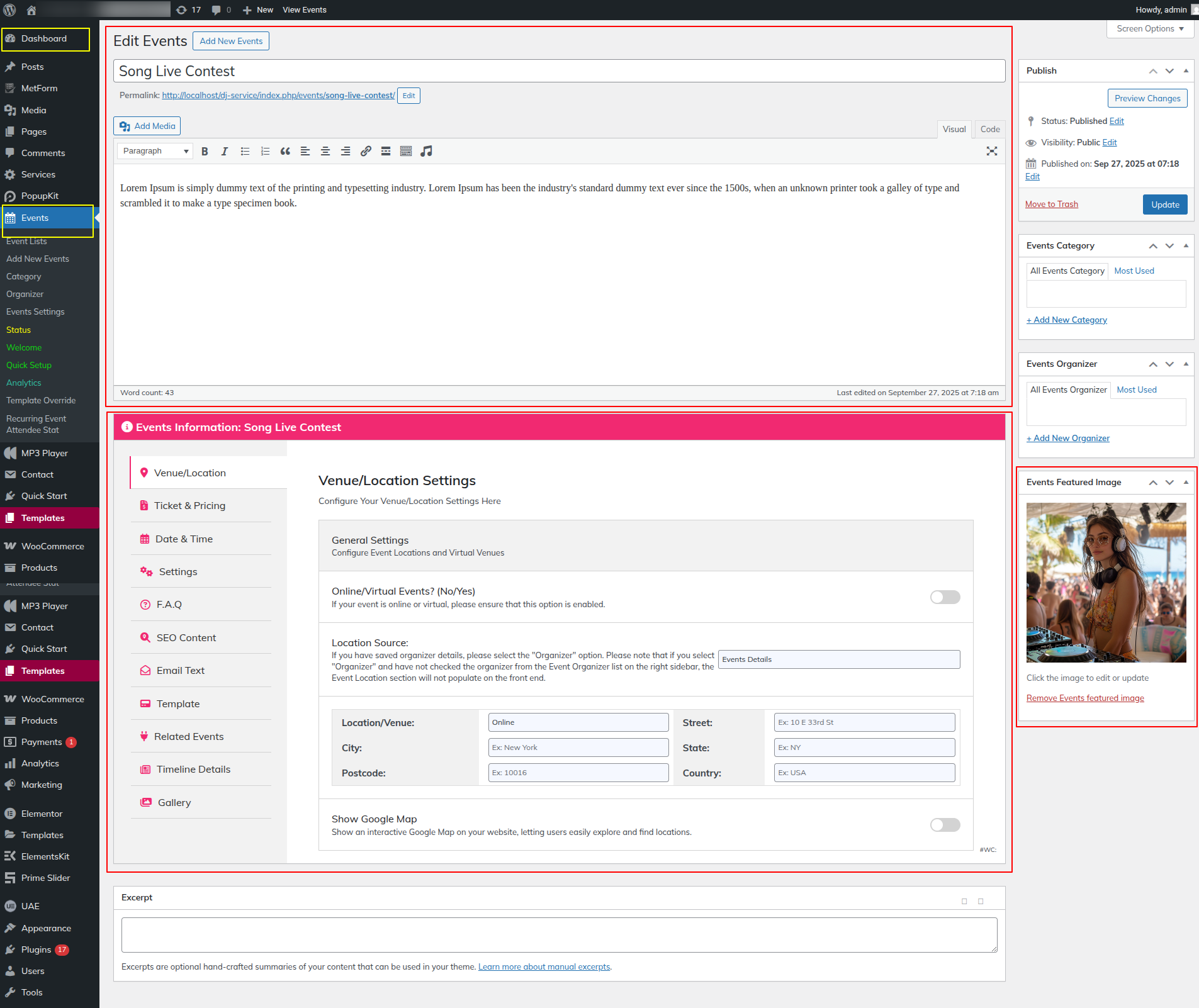Click the Street input field
This screenshot has height=1008, width=1199.
(x=864, y=722)
